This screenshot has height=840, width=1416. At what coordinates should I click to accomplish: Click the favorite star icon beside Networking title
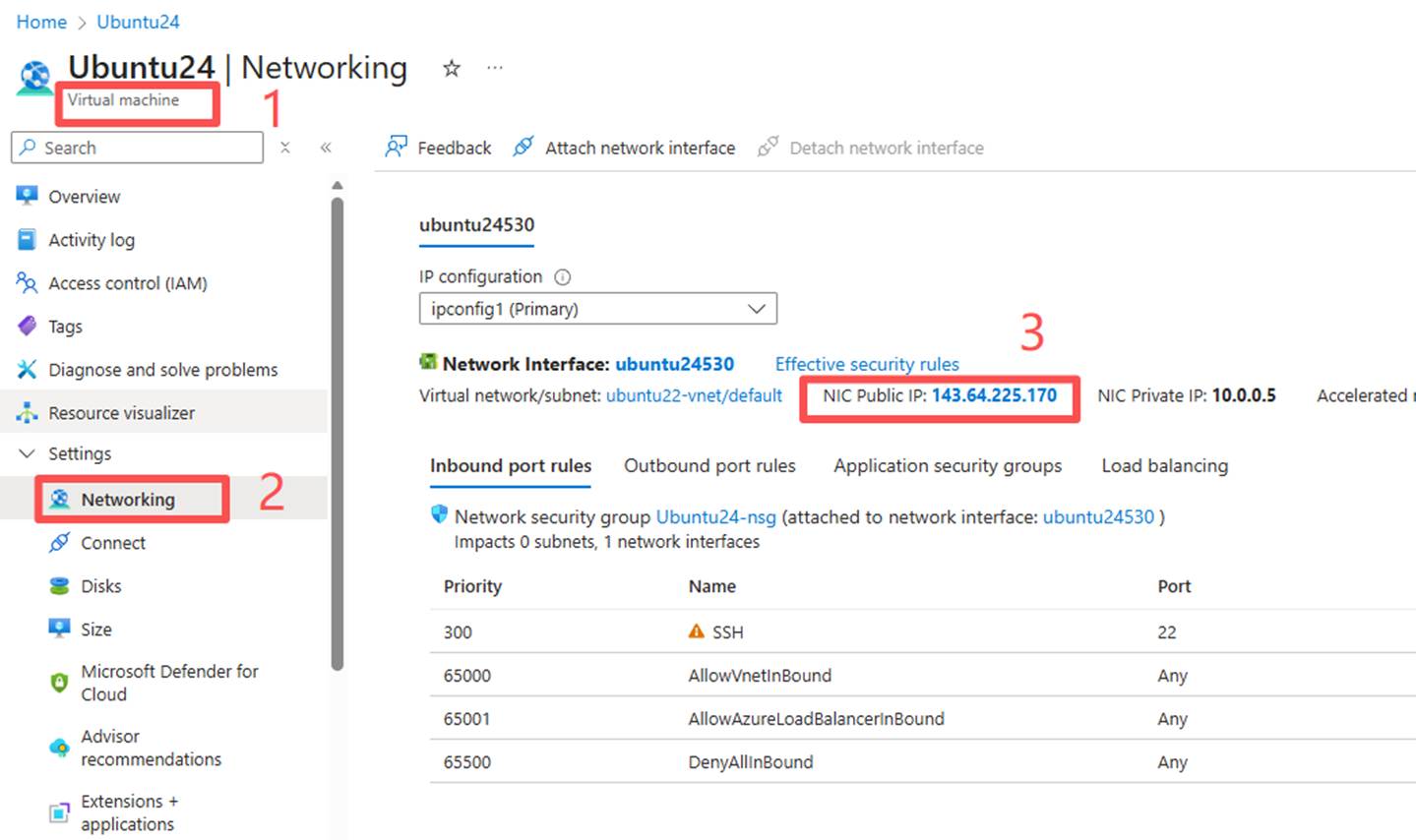[x=452, y=68]
